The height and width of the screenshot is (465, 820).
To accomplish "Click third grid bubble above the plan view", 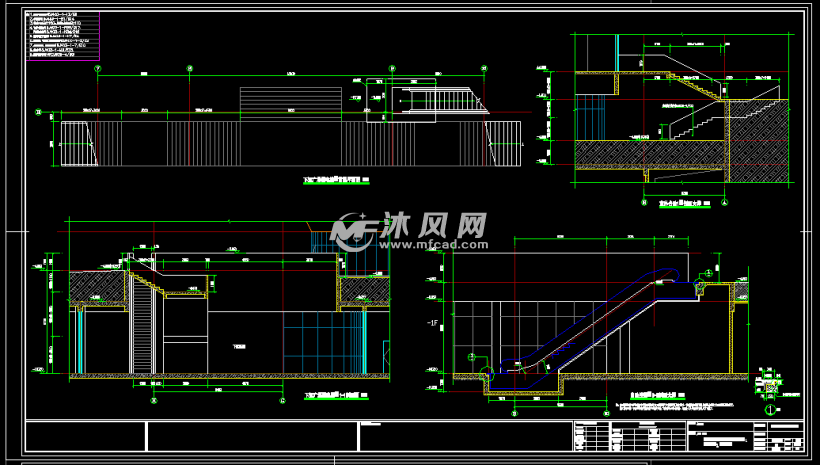I will [x=392, y=69].
